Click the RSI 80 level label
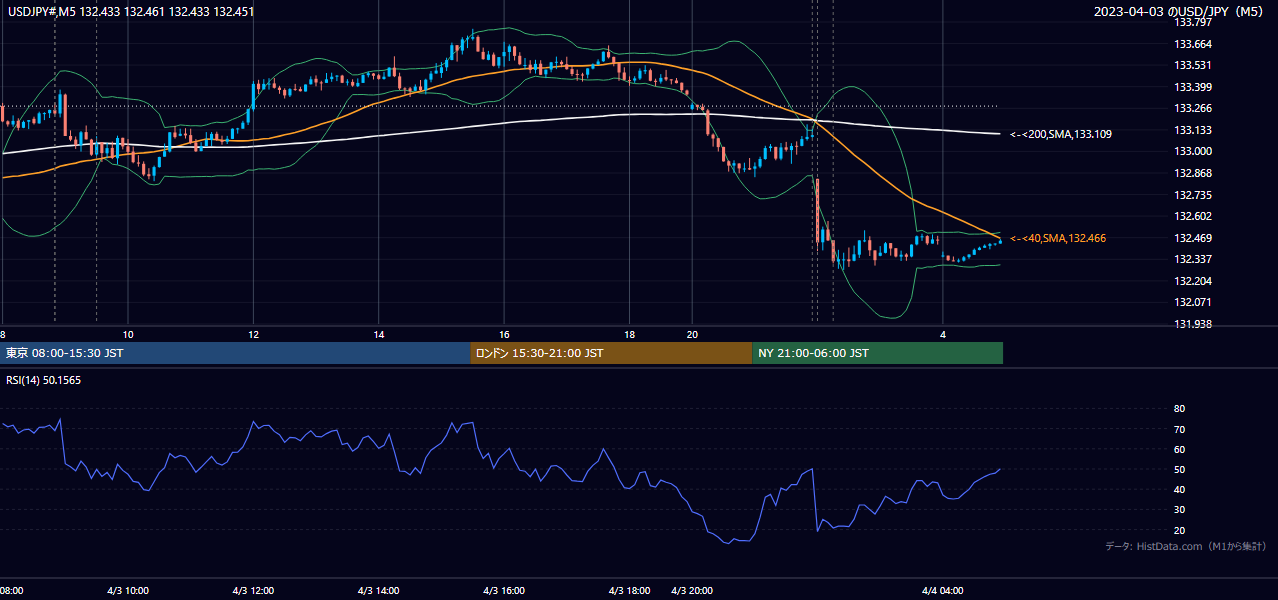Viewport: 1278px width, 600px height. pyautogui.click(x=1179, y=409)
